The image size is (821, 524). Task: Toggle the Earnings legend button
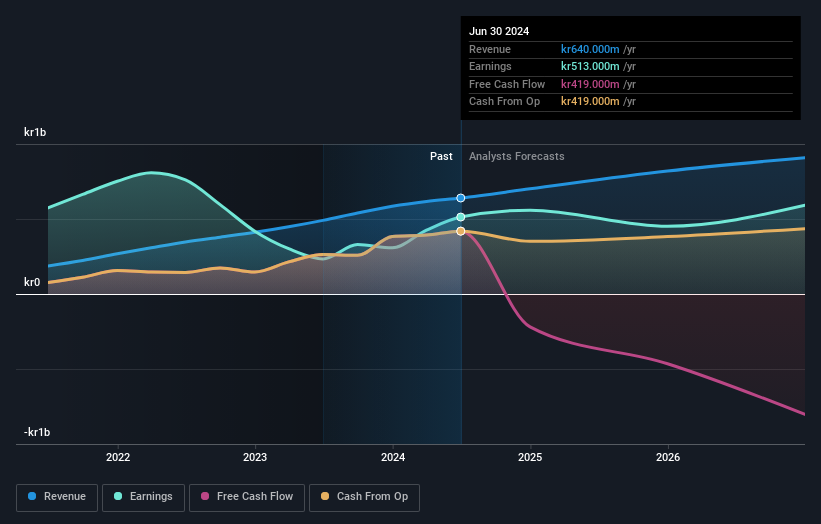(x=143, y=497)
